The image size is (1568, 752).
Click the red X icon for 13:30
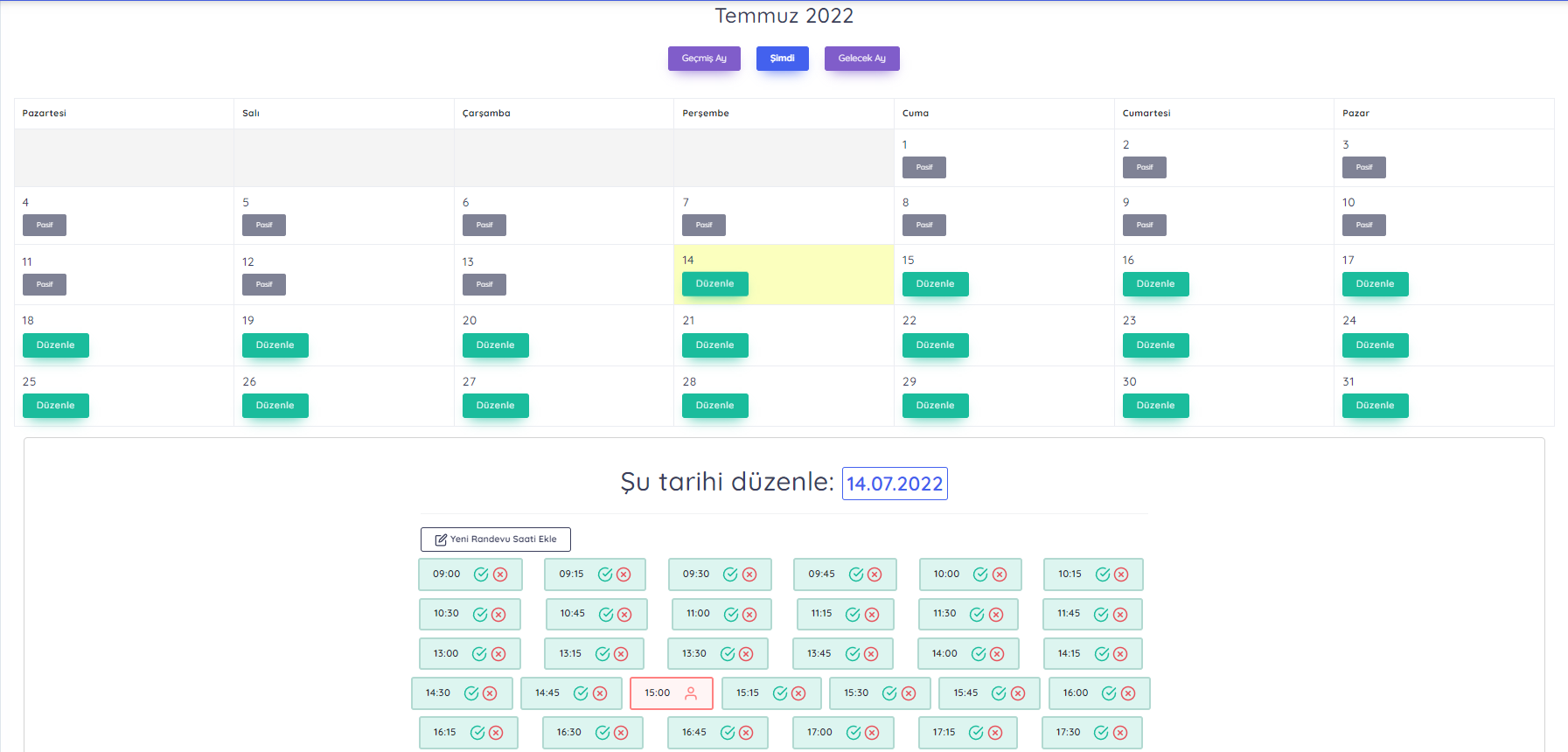click(746, 654)
